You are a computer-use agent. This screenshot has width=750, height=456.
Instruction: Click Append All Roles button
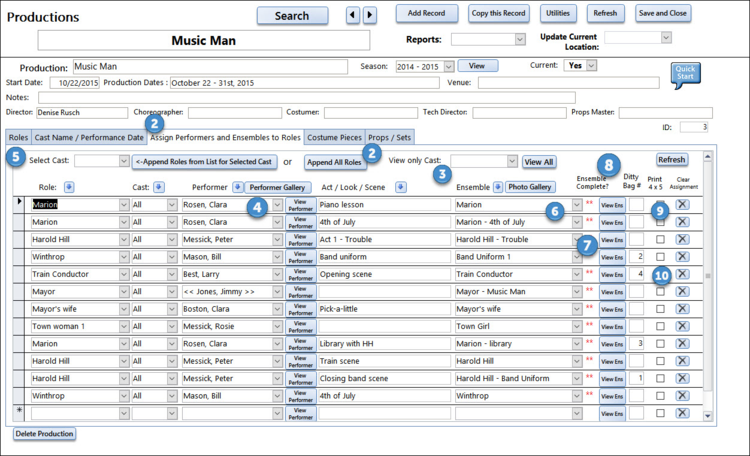334,162
